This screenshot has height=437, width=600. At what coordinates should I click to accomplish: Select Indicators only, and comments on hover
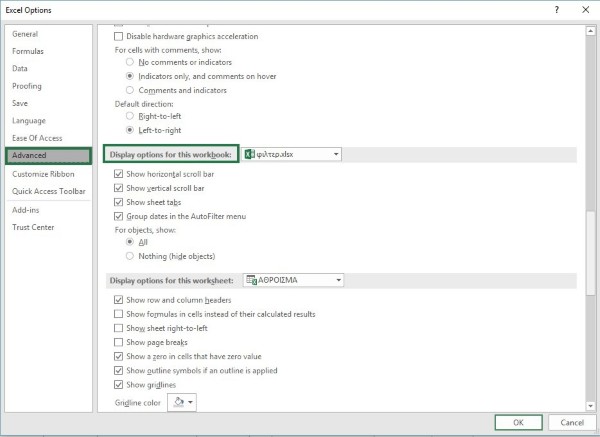(x=130, y=76)
